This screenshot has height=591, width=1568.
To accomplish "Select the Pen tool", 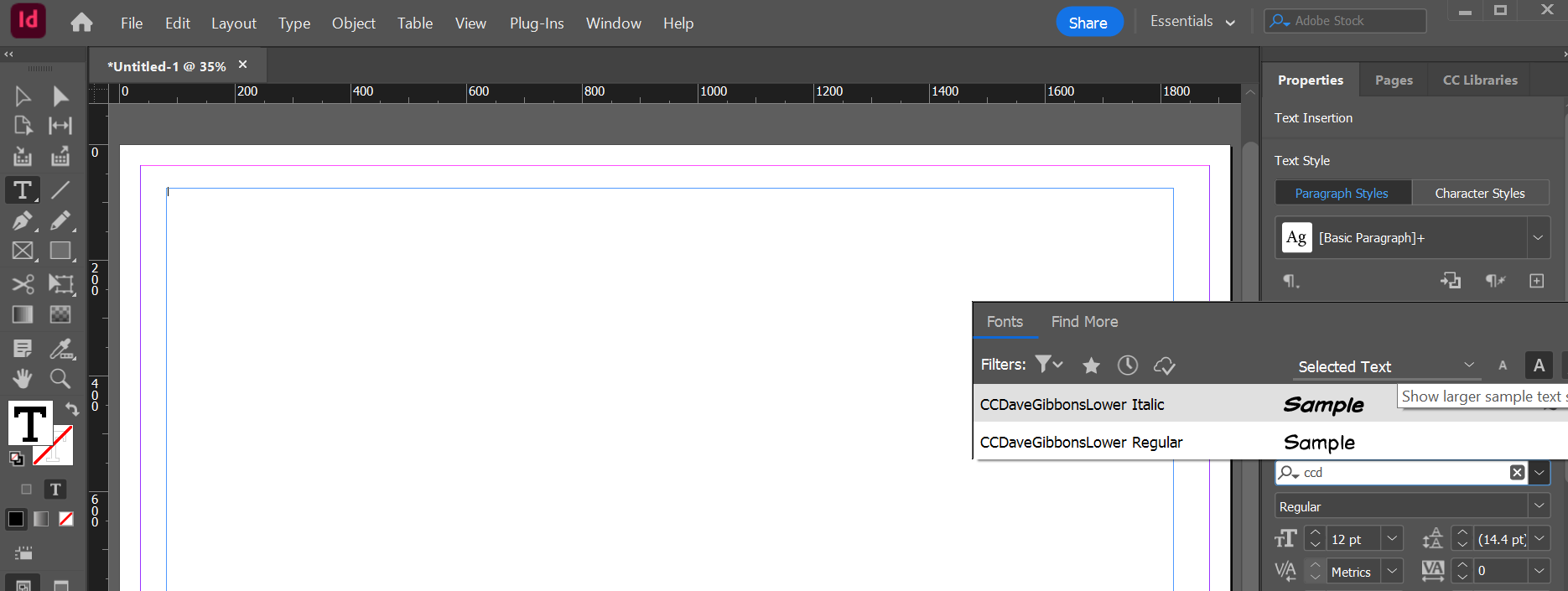I will [x=23, y=220].
